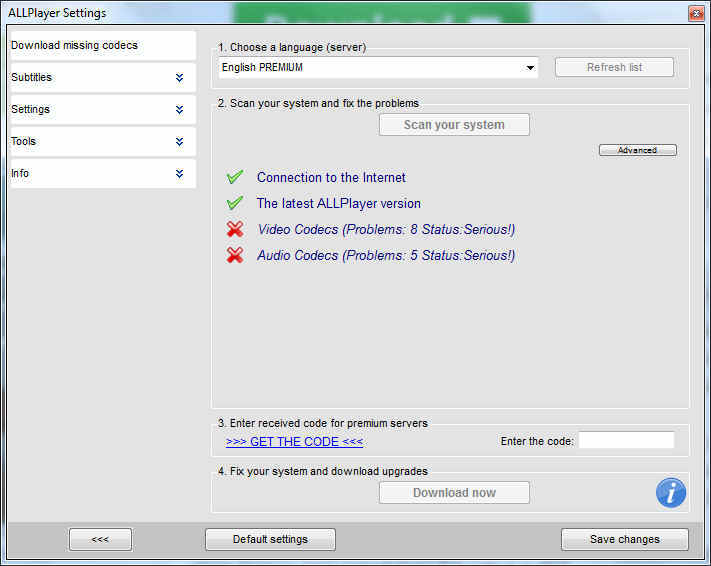Click red cross beside Video Codecs
The width and height of the screenshot is (711, 566).
pyautogui.click(x=235, y=229)
